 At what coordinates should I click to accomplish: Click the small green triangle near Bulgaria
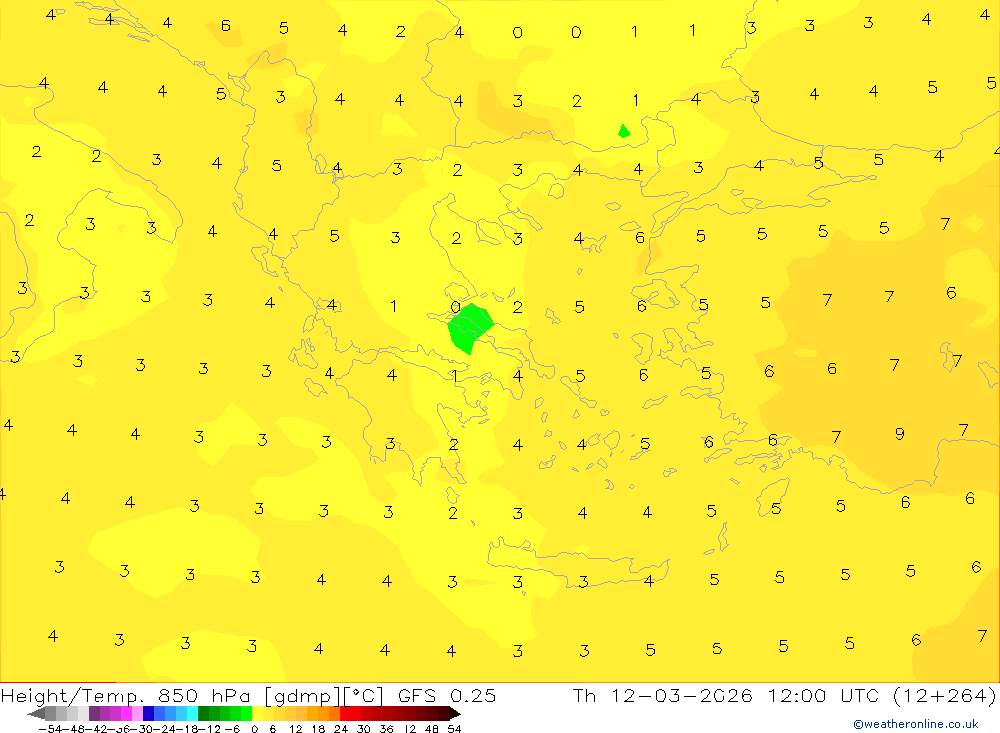pos(624,131)
